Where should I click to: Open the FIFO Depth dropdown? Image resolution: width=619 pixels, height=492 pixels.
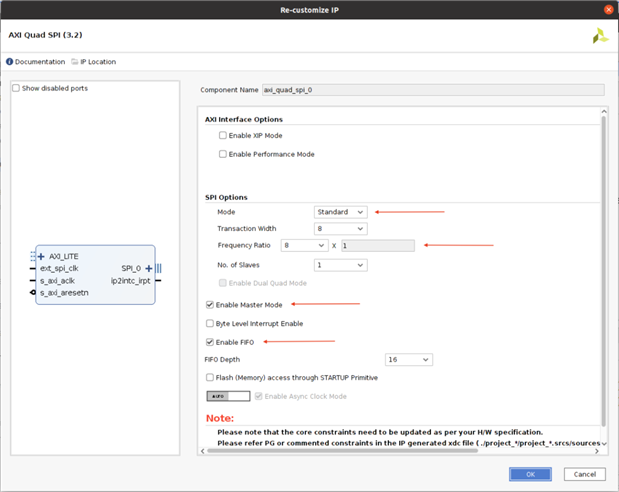(x=409, y=360)
